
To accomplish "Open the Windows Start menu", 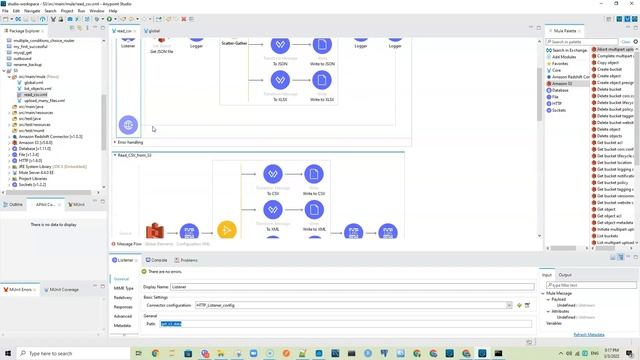I will pyautogui.click(x=7, y=353).
